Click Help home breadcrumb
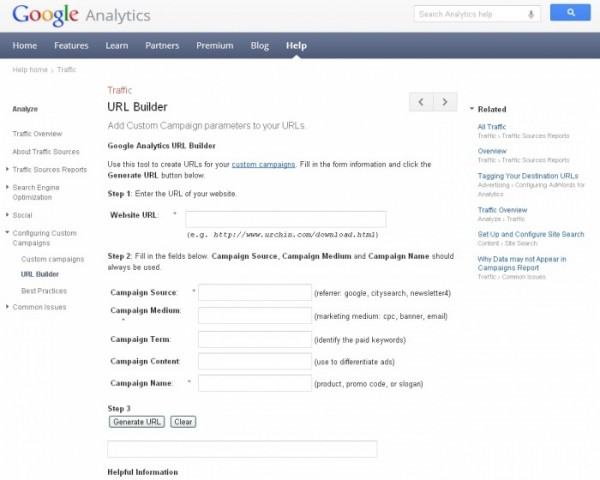The height and width of the screenshot is (480, 600). click(x=30, y=70)
